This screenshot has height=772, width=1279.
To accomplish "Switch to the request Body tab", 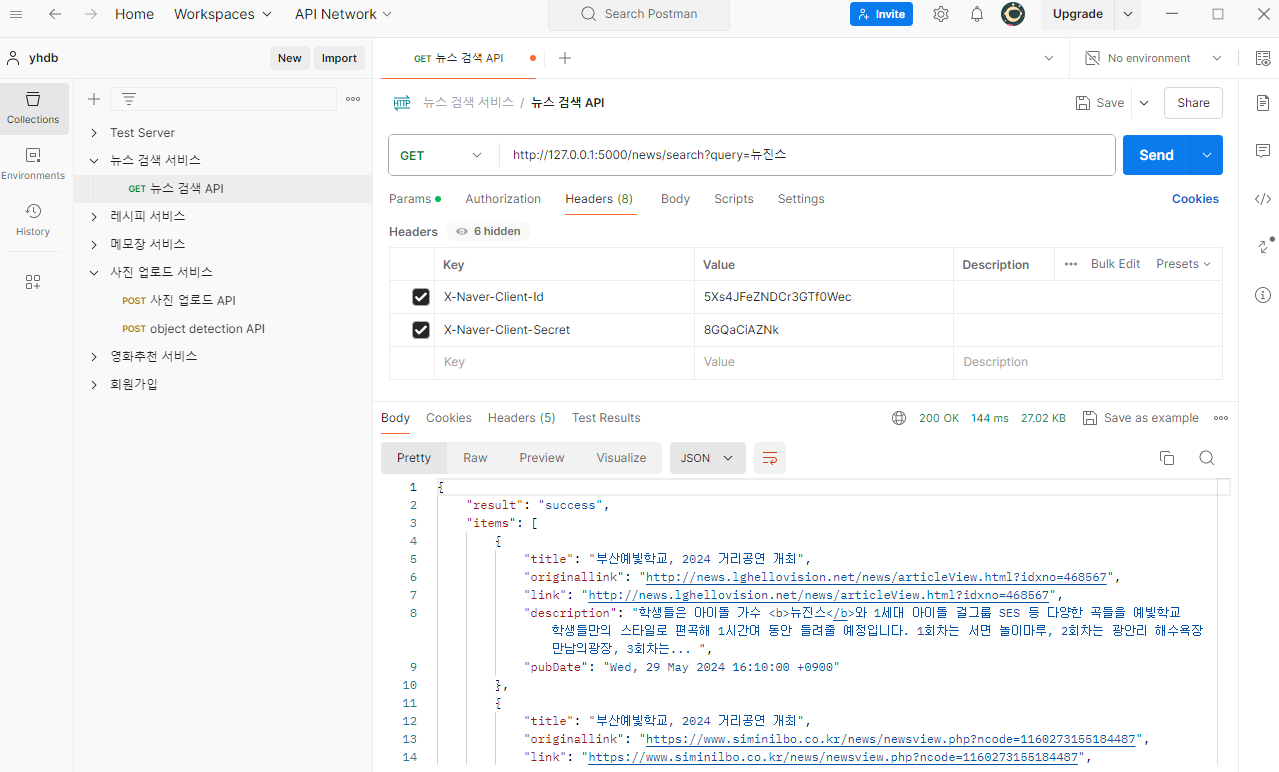I will click(x=676, y=199).
